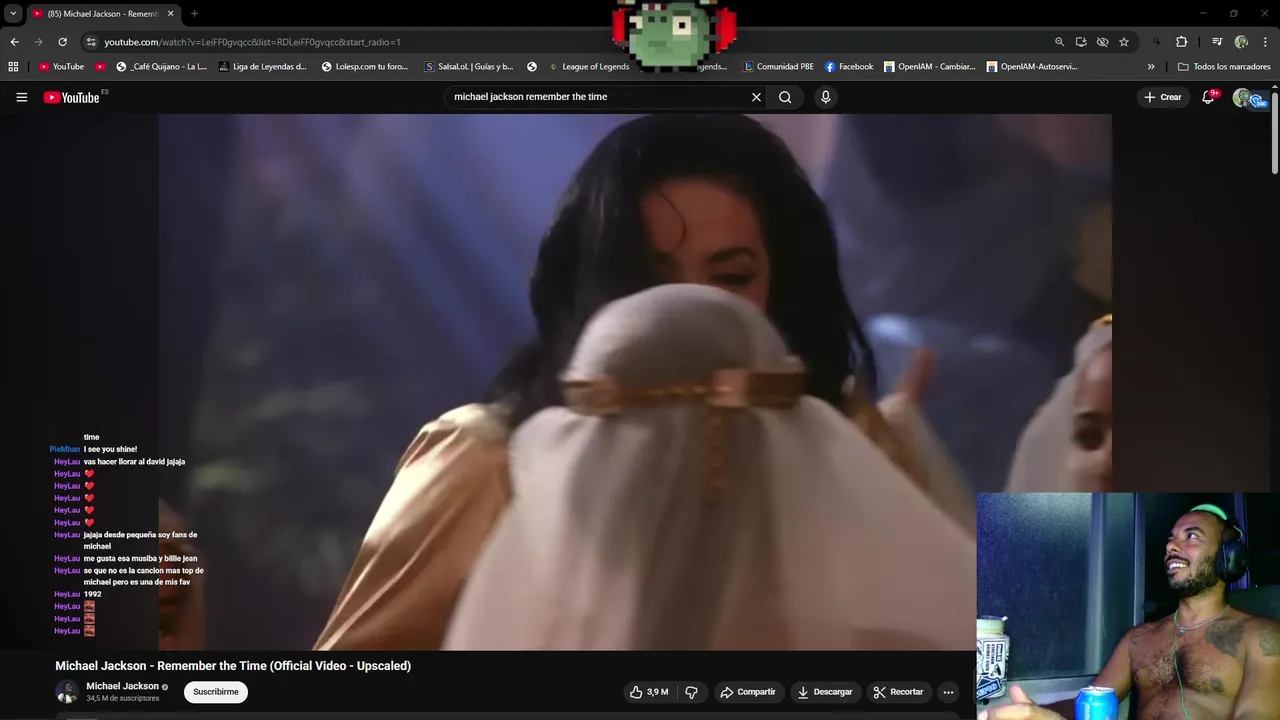Click chat line 'vas hacer llorar al david jajaja'

[134, 462]
